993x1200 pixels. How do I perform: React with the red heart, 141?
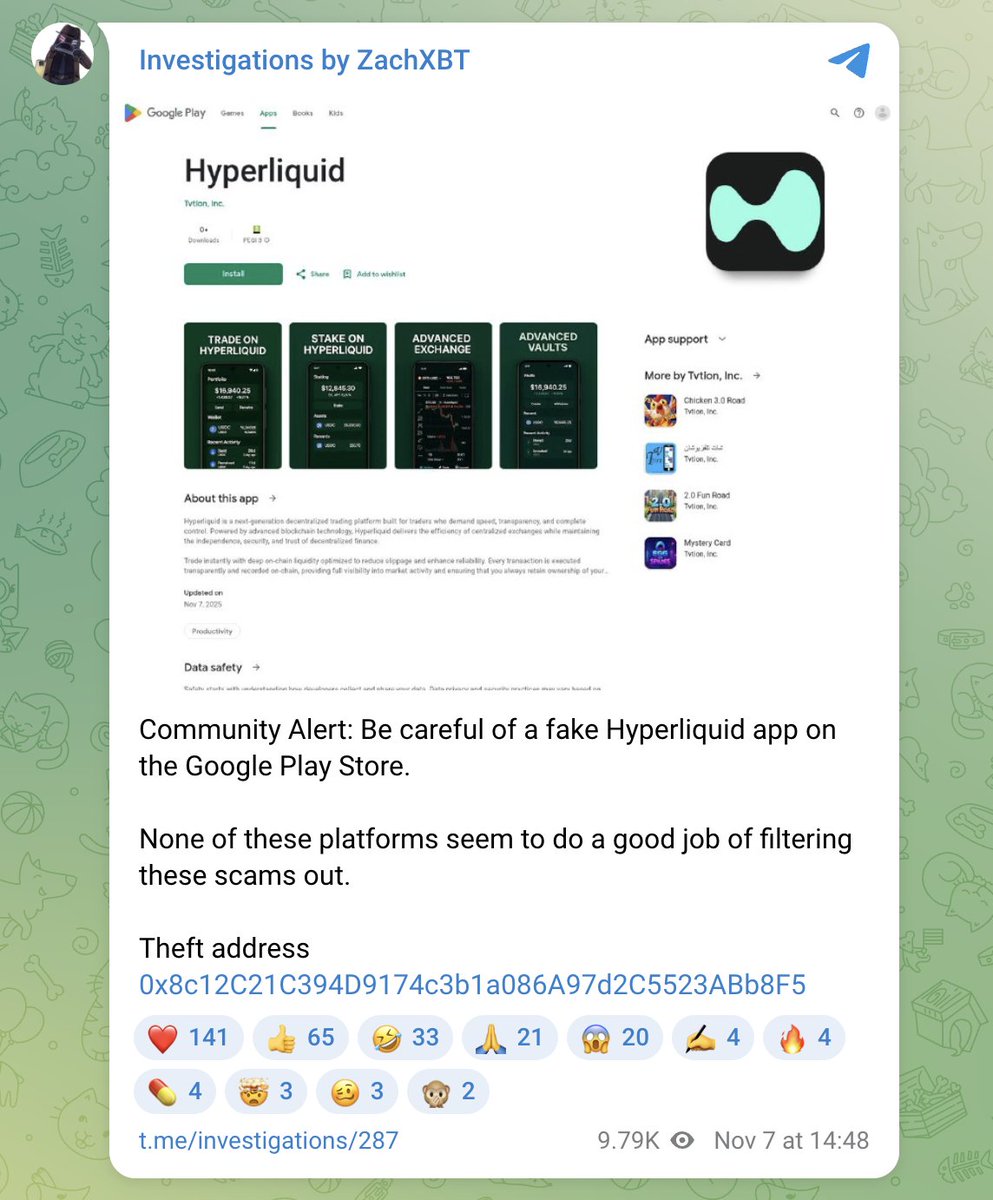[x=189, y=1037]
